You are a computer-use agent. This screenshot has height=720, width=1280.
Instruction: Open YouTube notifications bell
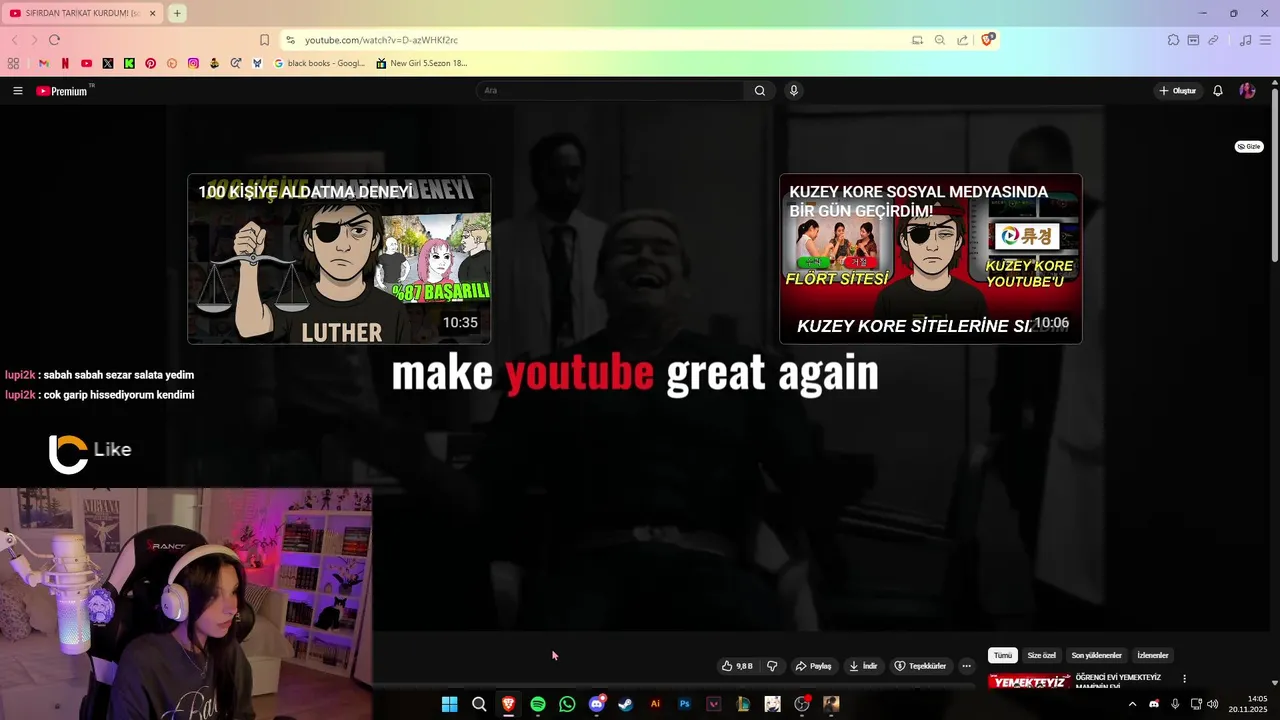tap(1218, 91)
